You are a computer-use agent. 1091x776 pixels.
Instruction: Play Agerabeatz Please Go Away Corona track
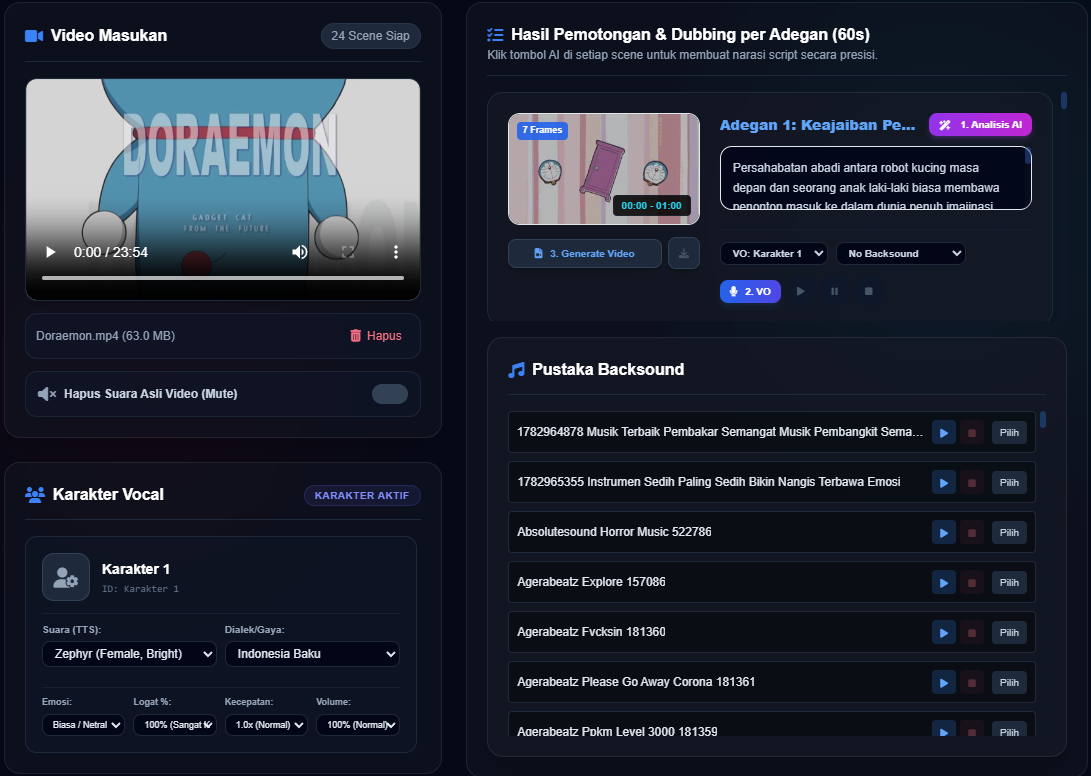coord(943,683)
